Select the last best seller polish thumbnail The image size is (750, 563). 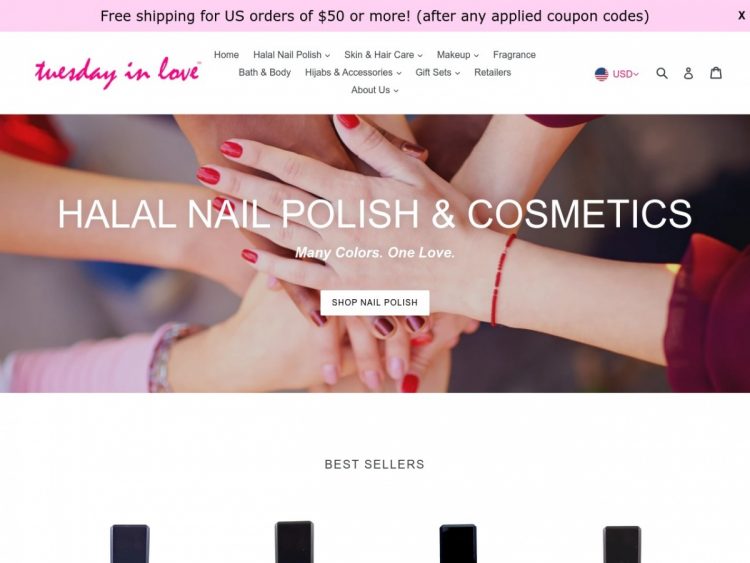point(622,544)
